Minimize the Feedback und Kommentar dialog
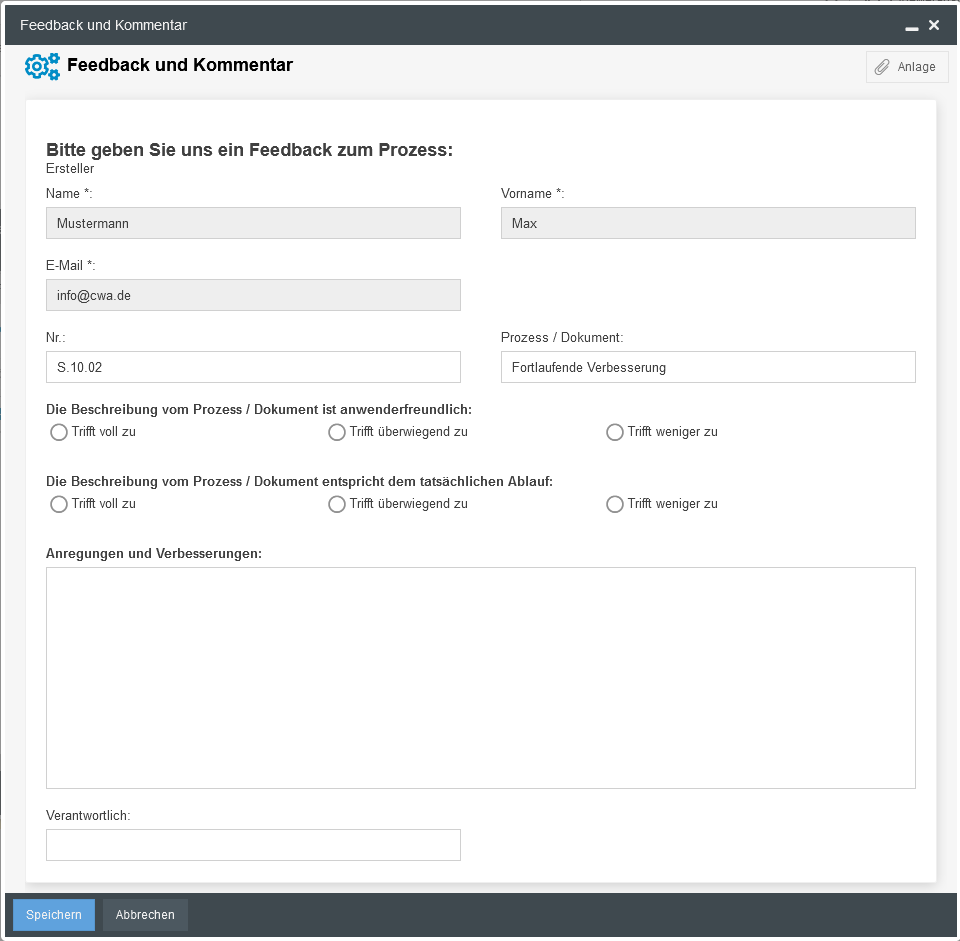960x941 pixels. point(911,26)
